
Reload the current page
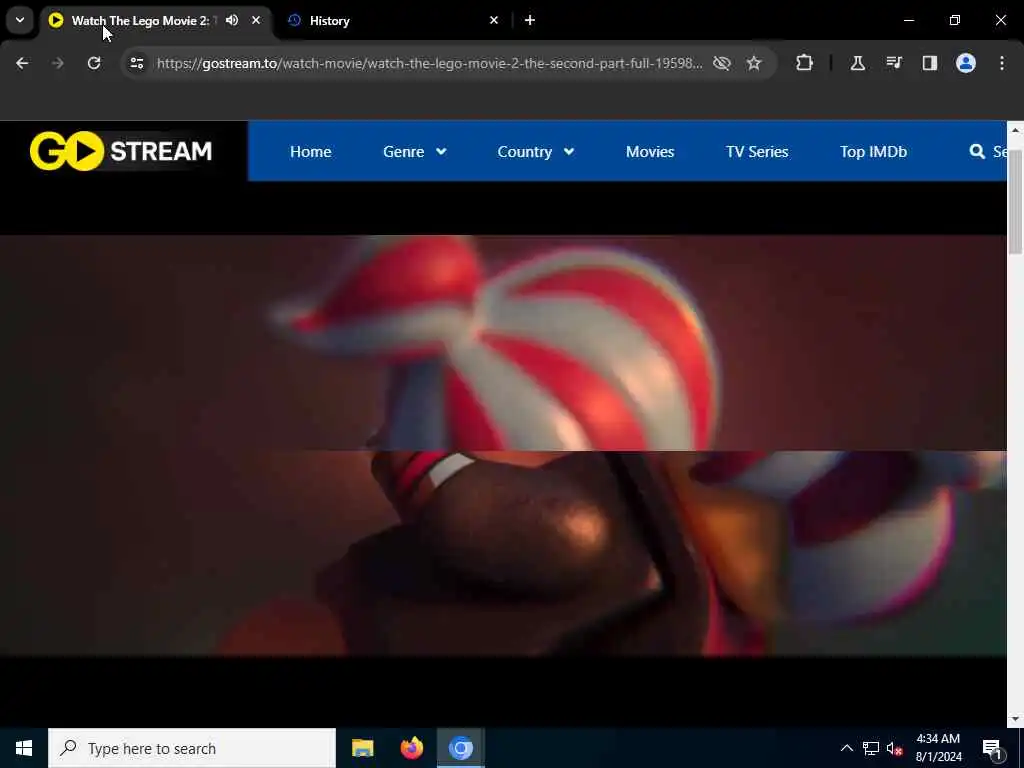94,63
